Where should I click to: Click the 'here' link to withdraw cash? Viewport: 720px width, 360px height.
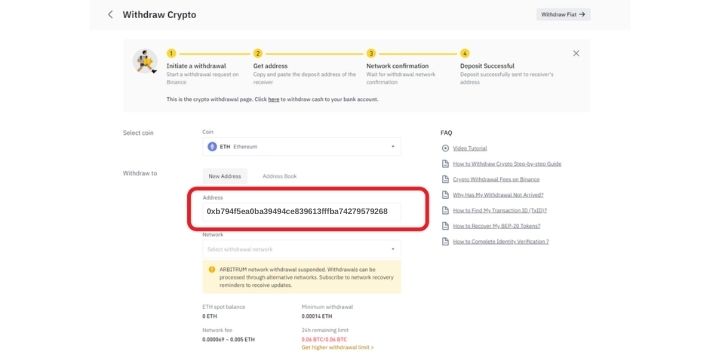coord(274,99)
